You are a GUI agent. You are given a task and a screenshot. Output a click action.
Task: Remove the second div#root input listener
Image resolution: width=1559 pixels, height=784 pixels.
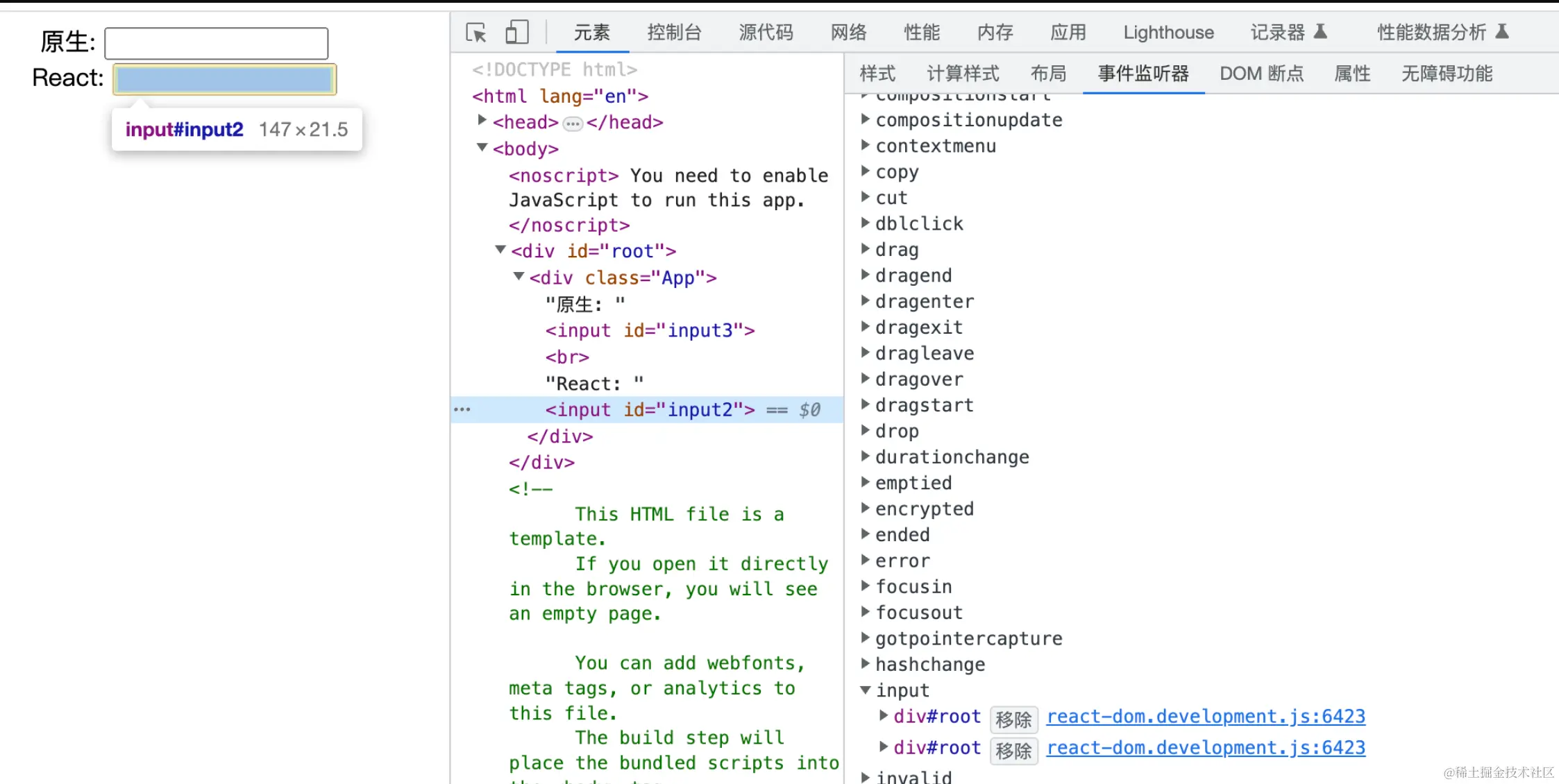pyautogui.click(x=1013, y=751)
